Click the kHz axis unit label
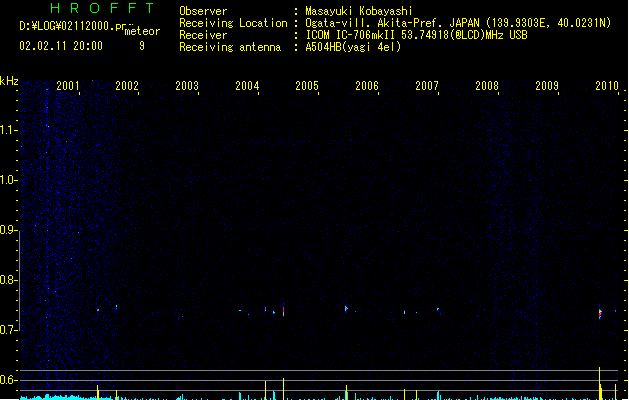The image size is (629, 400). 9,81
